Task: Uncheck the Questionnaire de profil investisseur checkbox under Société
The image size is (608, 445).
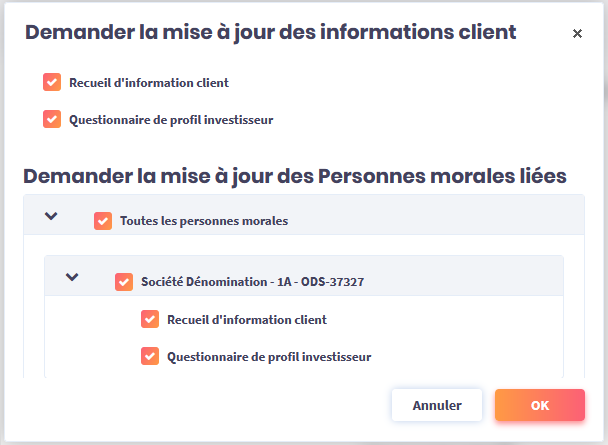Action: (150, 355)
